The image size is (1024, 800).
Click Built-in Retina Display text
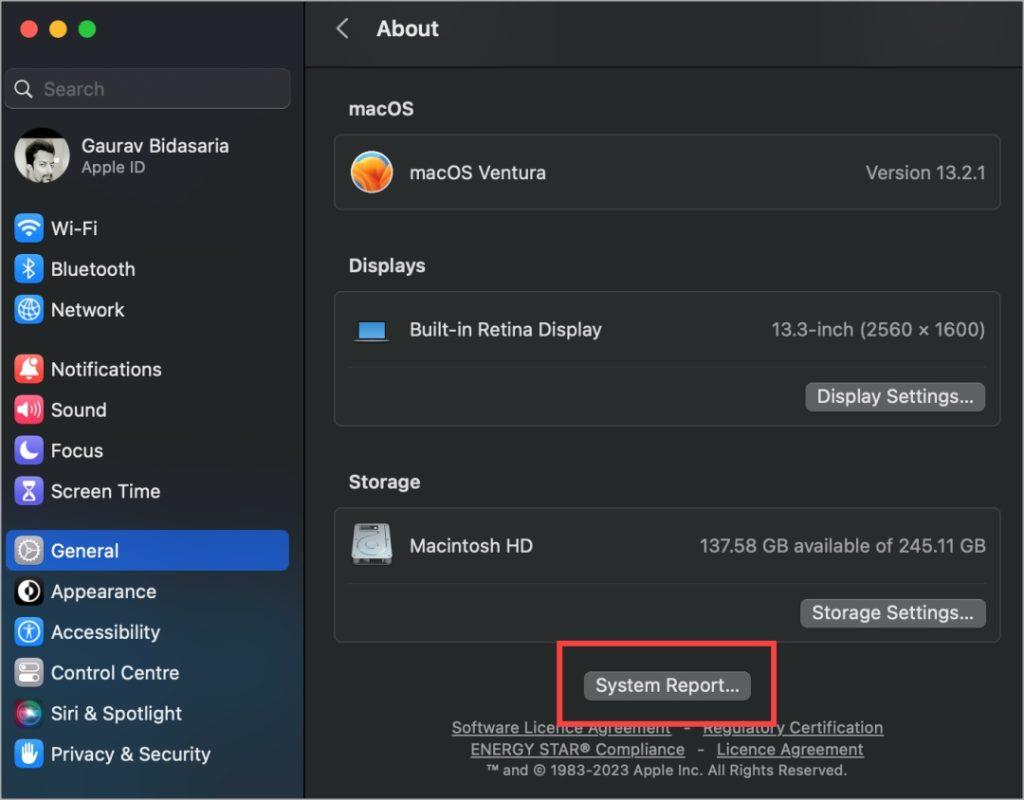(x=505, y=329)
